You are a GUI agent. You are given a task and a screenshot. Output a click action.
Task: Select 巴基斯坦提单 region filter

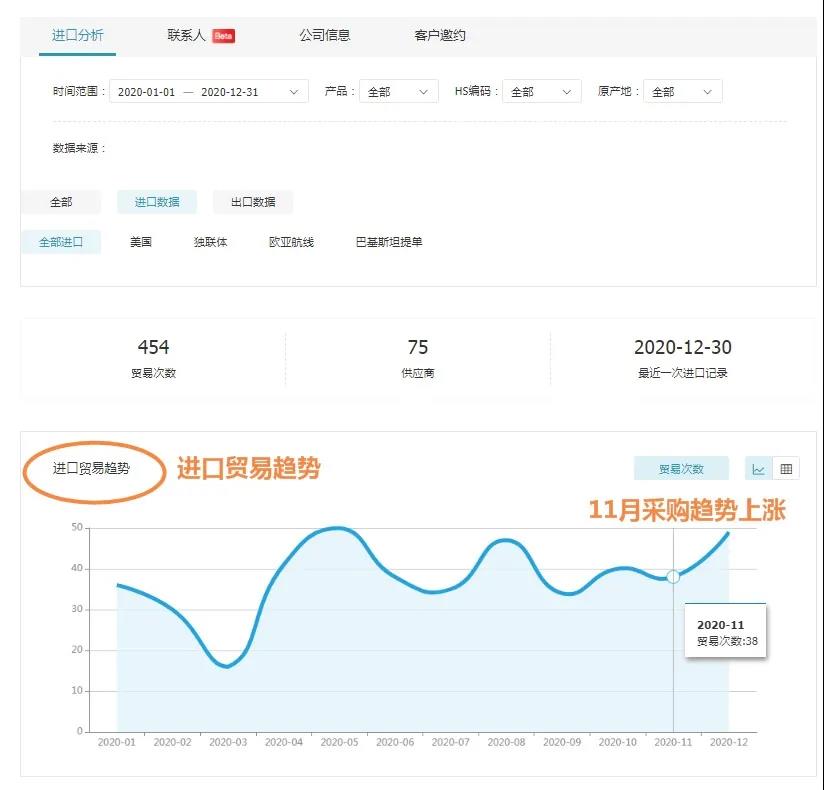pos(389,242)
